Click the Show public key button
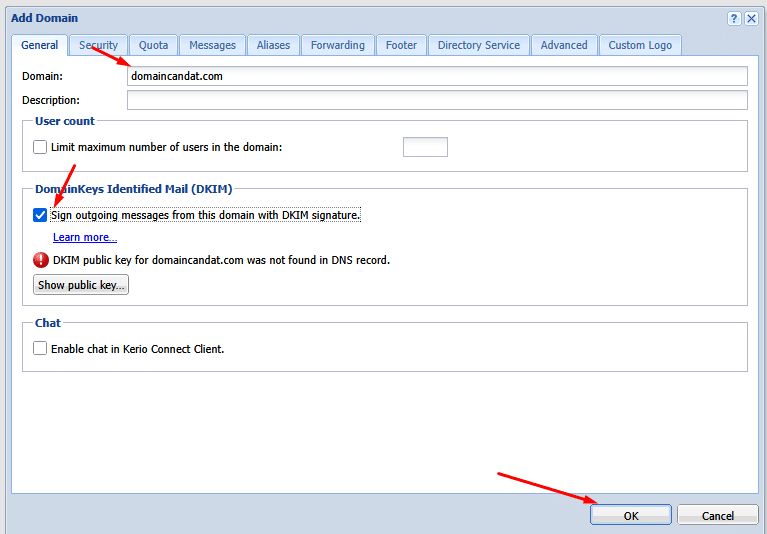The width and height of the screenshot is (767, 534). pyautogui.click(x=81, y=285)
